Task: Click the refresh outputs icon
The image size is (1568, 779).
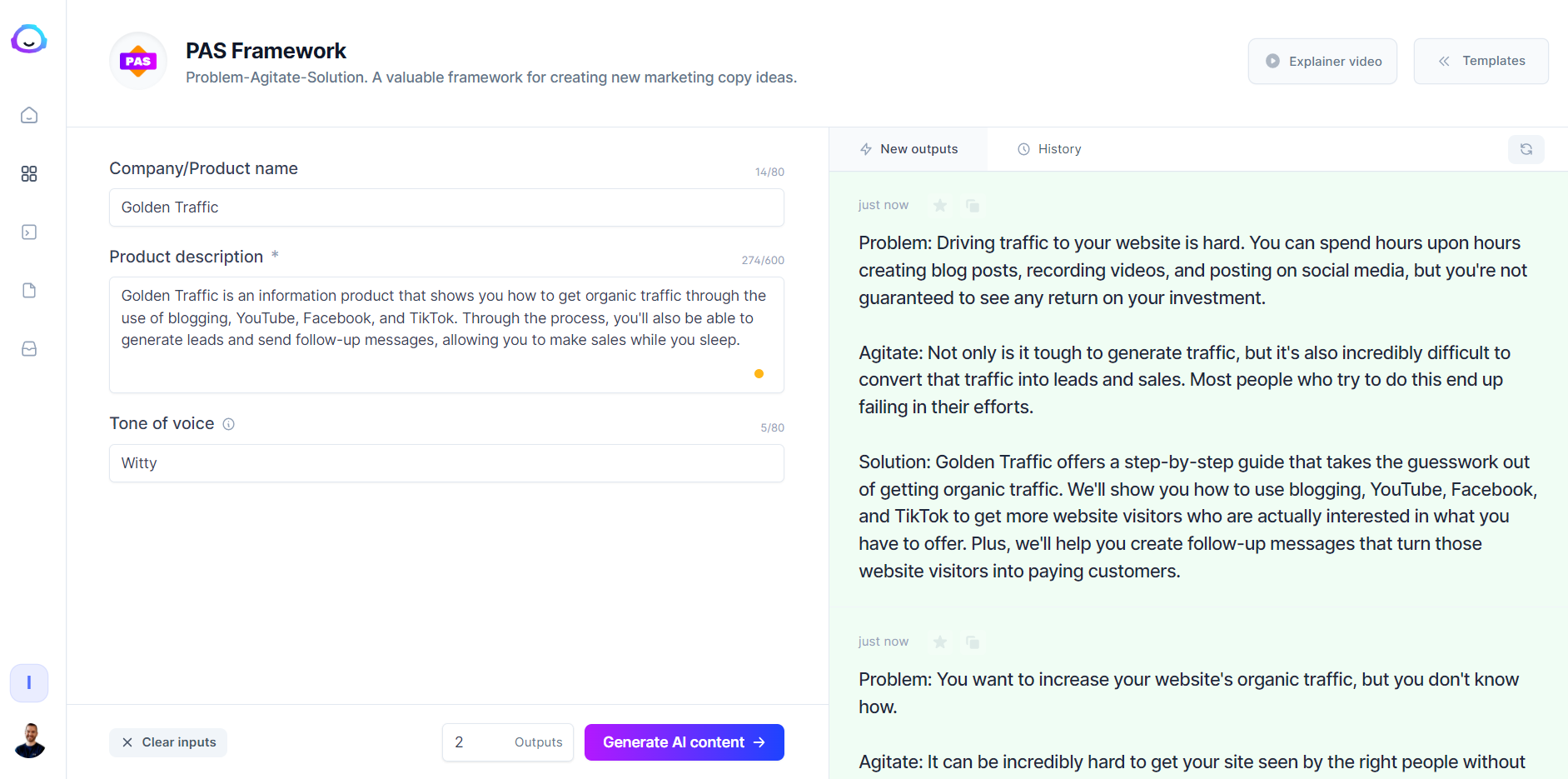Action: tap(1526, 149)
